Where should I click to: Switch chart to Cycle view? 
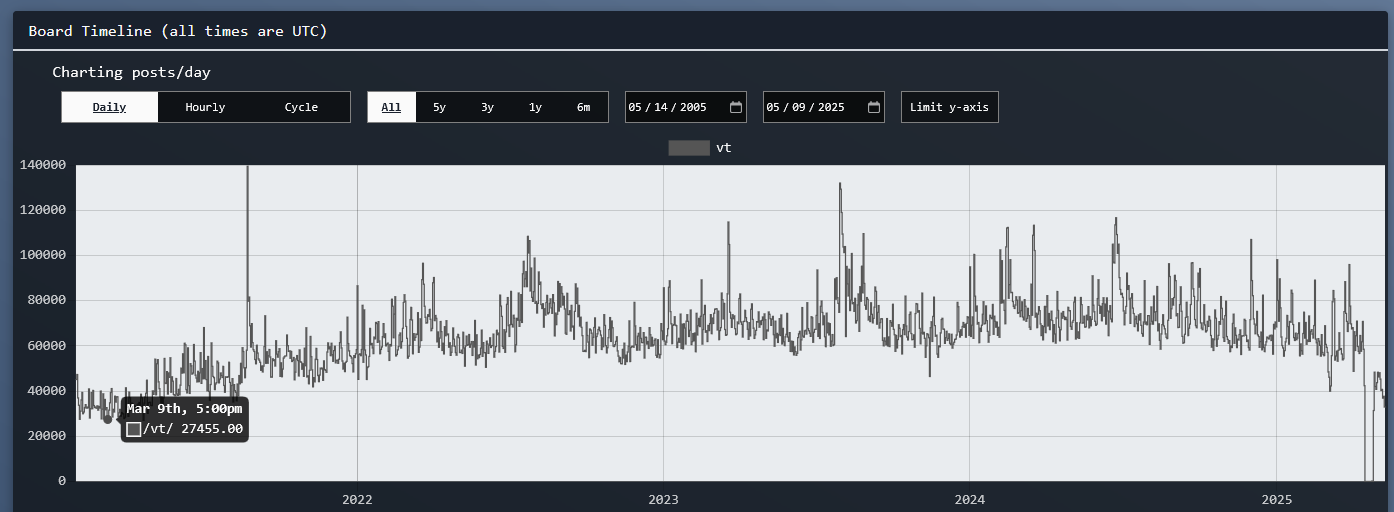pyautogui.click(x=301, y=107)
